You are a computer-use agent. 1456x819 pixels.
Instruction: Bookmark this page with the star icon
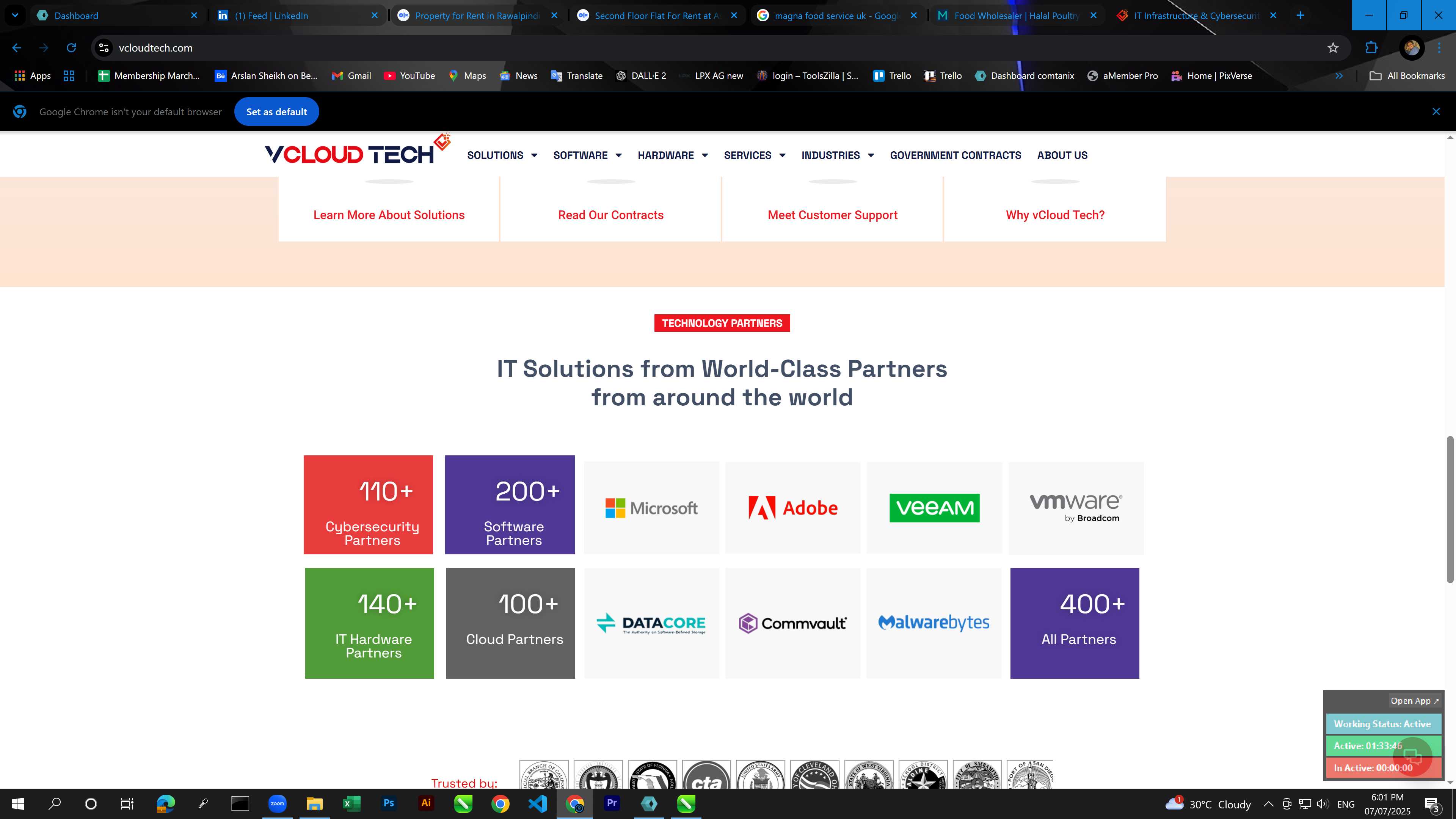[1333, 48]
